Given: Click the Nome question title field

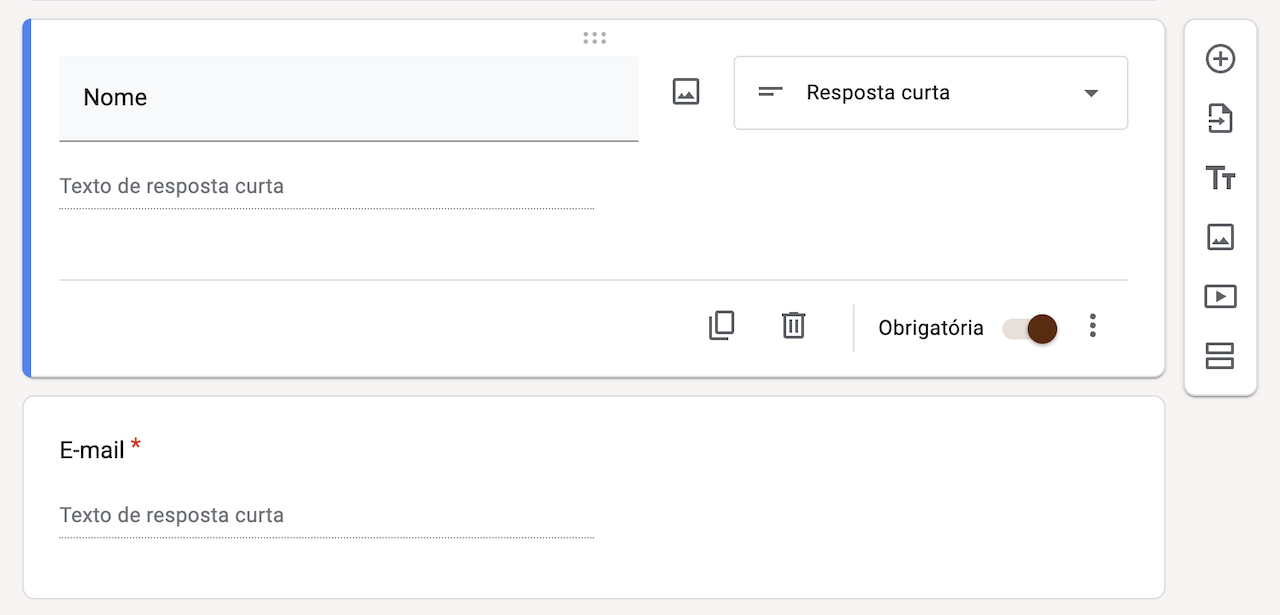Looking at the screenshot, I should click(x=348, y=98).
